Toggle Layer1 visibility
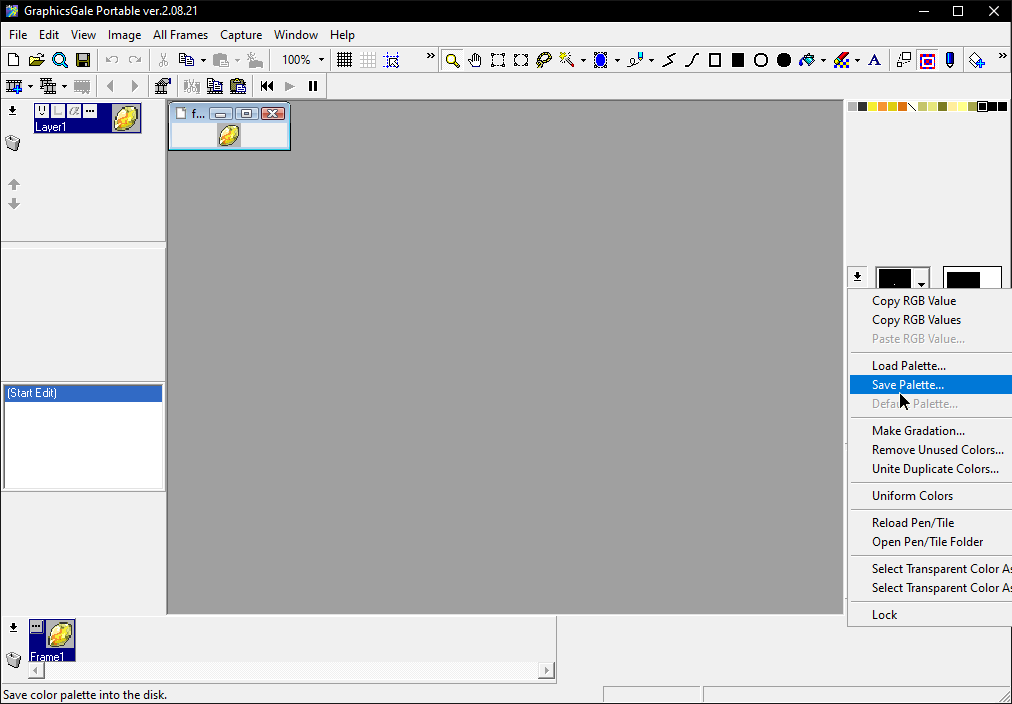This screenshot has height=704, width=1012. click(42, 110)
